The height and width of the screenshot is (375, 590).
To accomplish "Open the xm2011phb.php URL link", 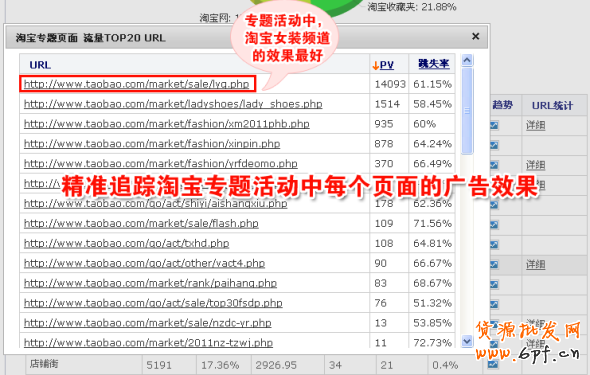I will (x=167, y=124).
